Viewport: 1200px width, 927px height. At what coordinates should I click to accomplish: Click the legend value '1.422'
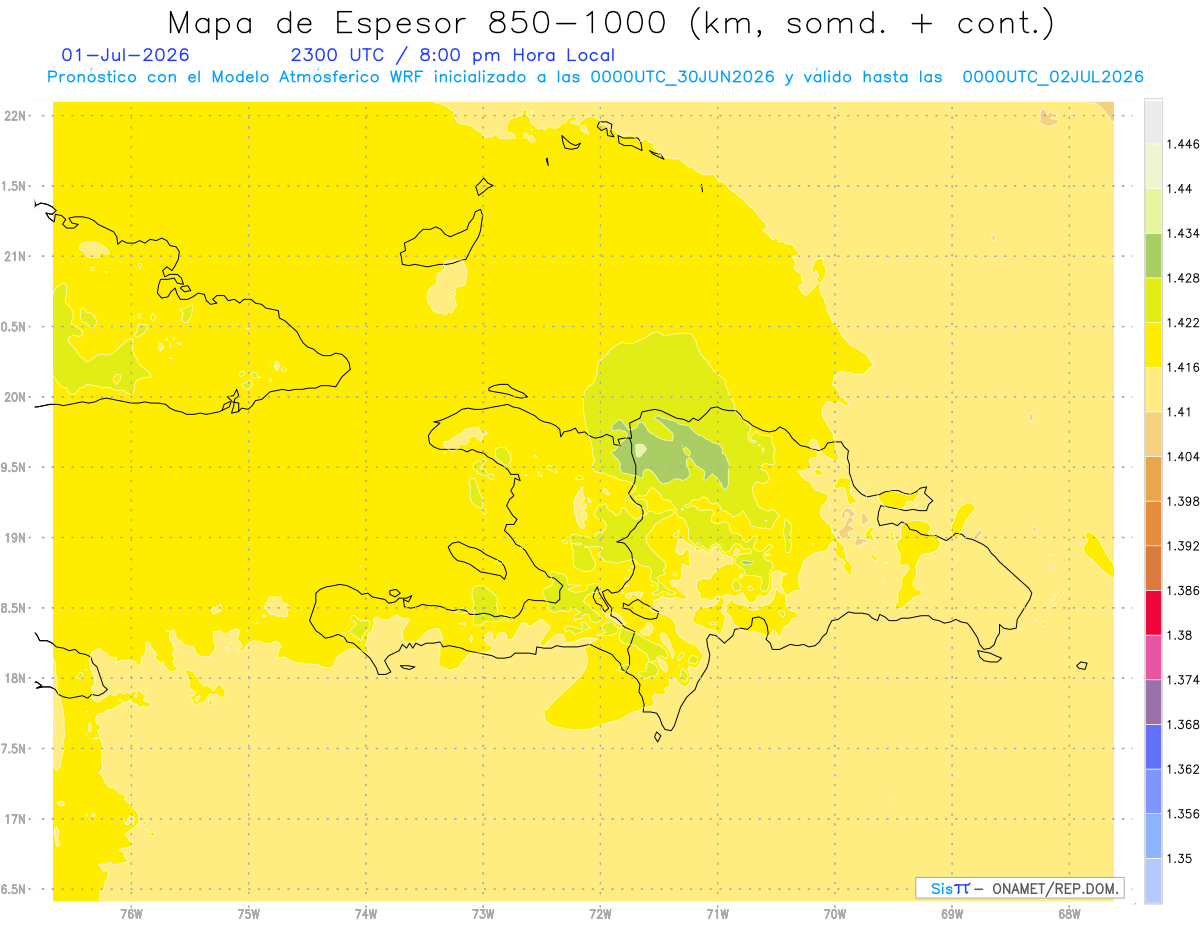[x=1182, y=323]
